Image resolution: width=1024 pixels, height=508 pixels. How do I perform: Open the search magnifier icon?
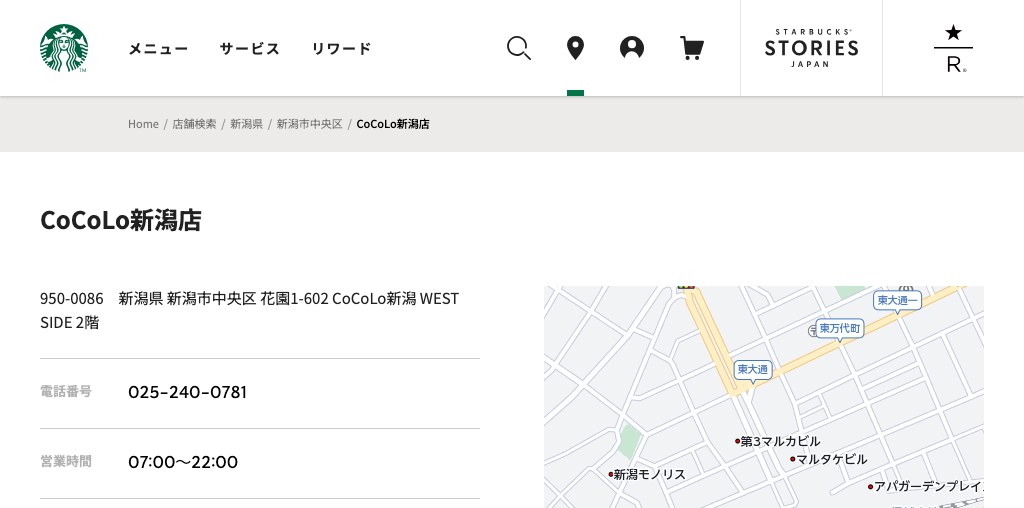(x=519, y=48)
